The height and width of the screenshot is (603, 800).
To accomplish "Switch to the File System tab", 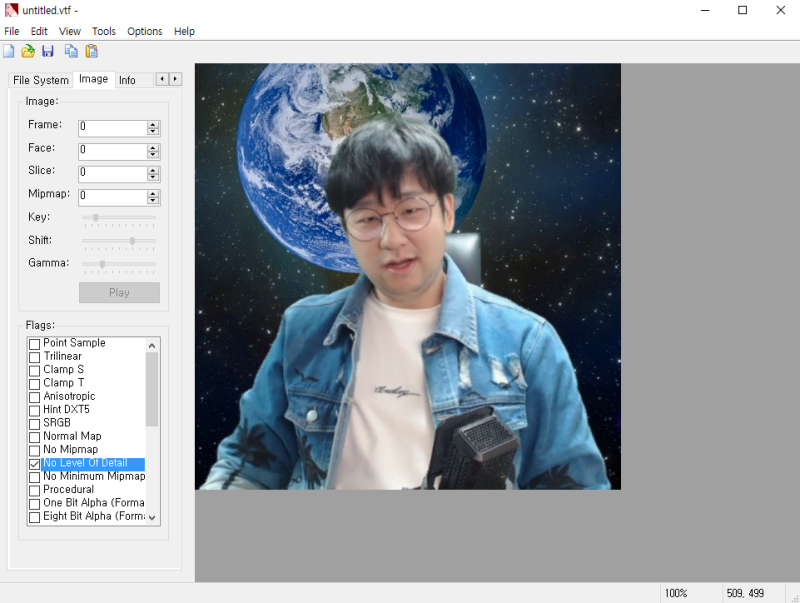I will pyautogui.click(x=41, y=80).
